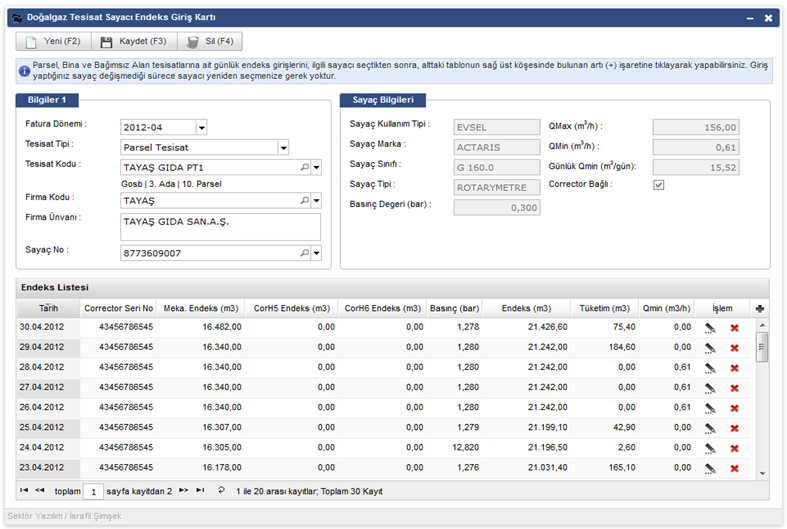Edit the 30.04.2012 row pencil icon
The height and width of the screenshot is (529, 787).
(710, 328)
